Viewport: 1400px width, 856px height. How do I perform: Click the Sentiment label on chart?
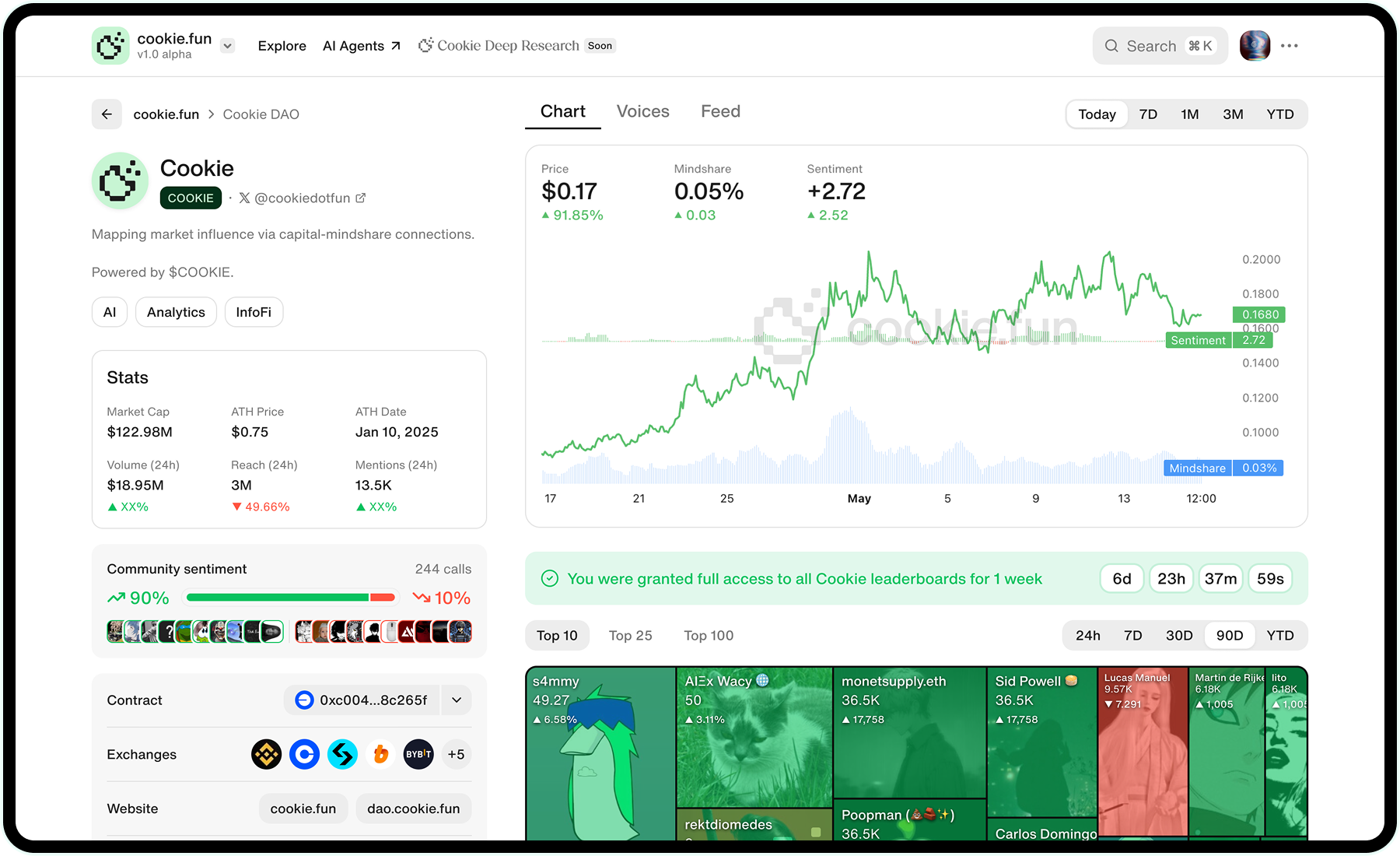(1198, 340)
